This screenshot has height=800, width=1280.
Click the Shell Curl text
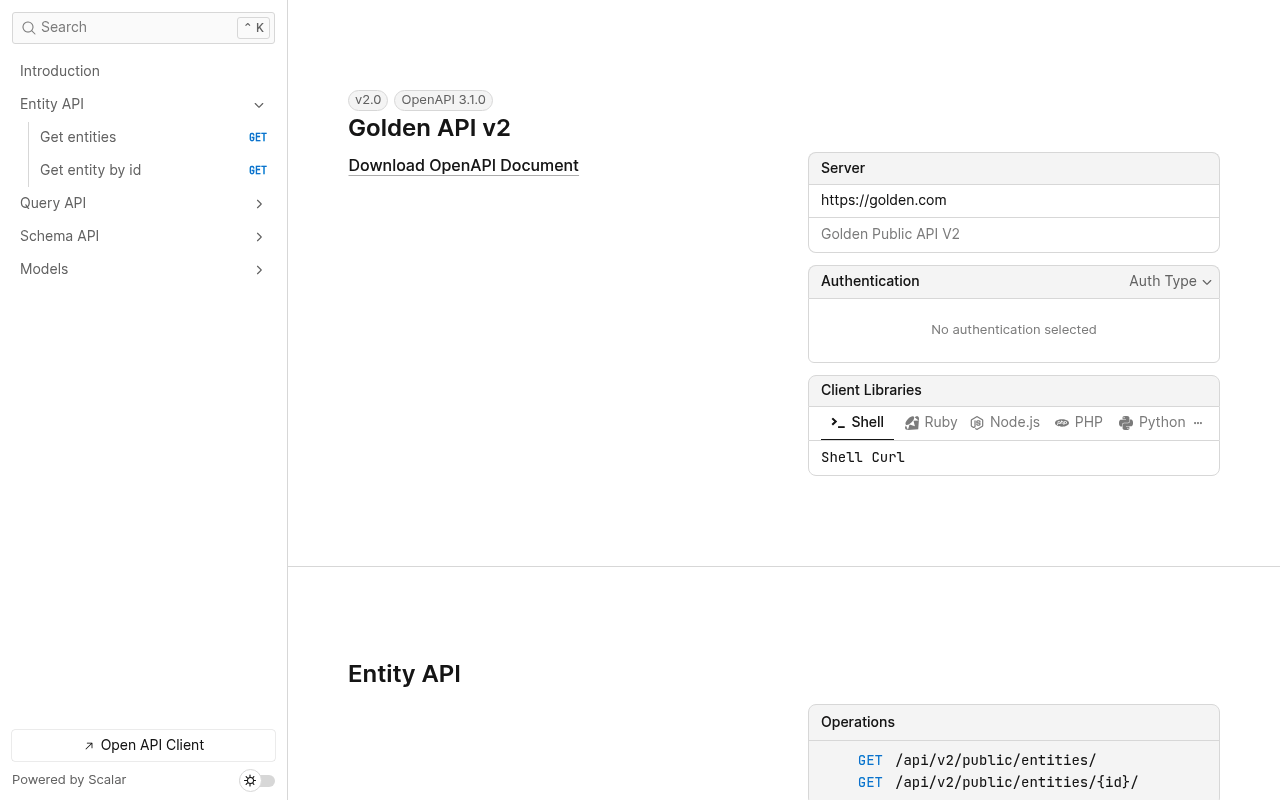tap(863, 458)
